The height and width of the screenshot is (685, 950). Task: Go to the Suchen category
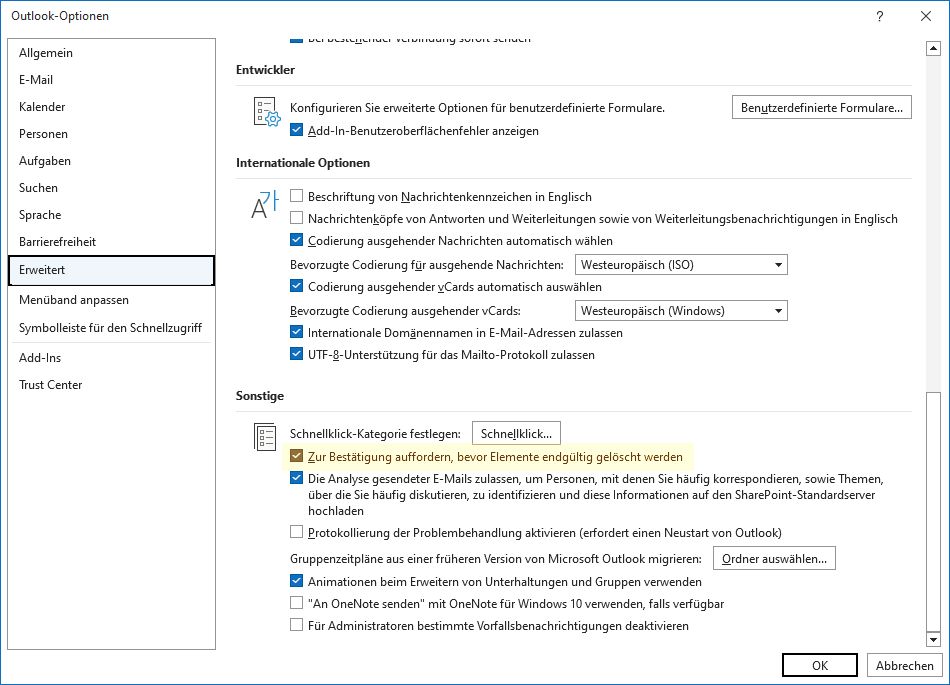tap(111, 188)
